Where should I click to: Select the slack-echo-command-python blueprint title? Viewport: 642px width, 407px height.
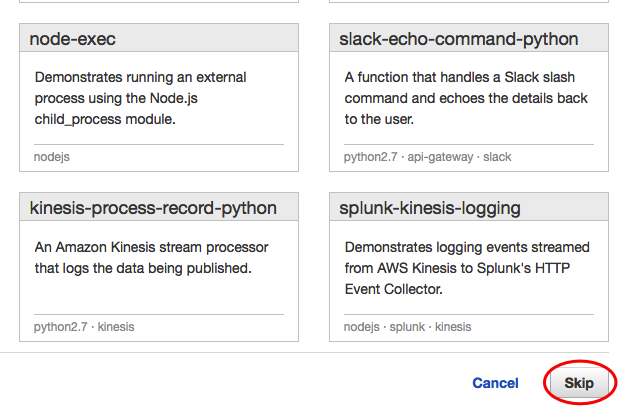point(460,39)
